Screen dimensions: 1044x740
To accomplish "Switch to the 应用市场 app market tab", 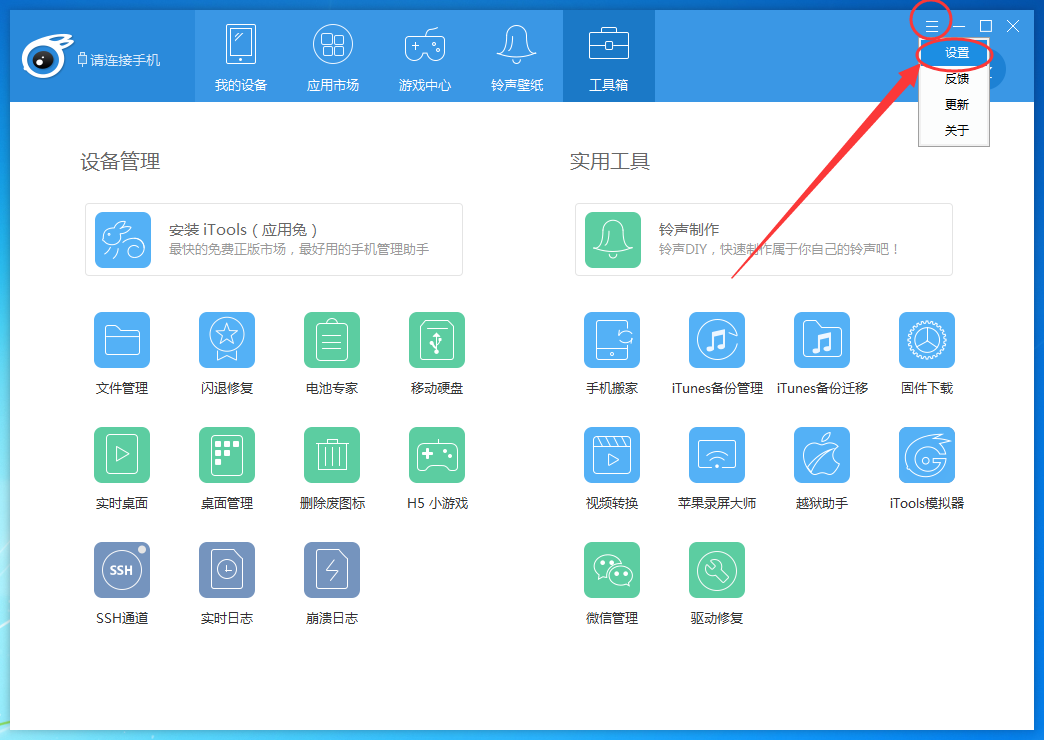I will click(331, 56).
